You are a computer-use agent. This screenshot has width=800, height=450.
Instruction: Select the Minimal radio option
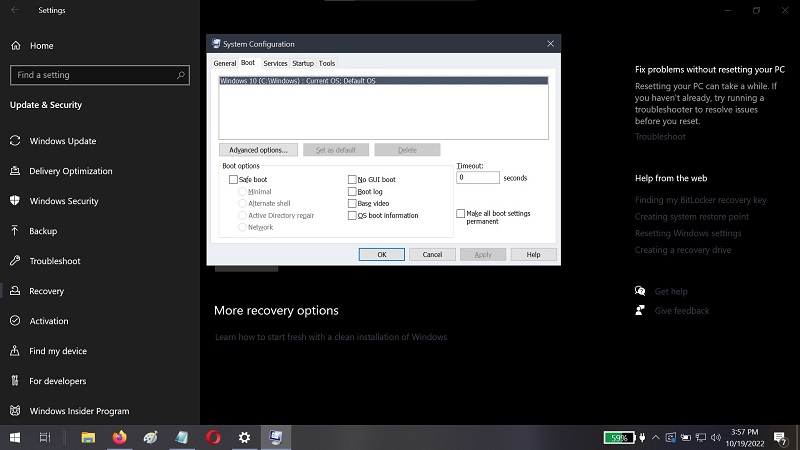242,192
